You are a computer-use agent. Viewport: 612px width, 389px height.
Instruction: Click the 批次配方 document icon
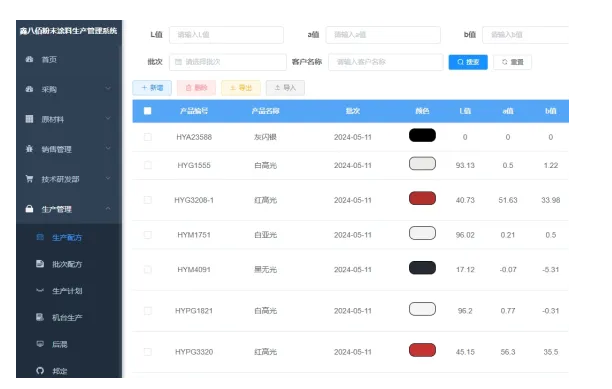[40, 264]
